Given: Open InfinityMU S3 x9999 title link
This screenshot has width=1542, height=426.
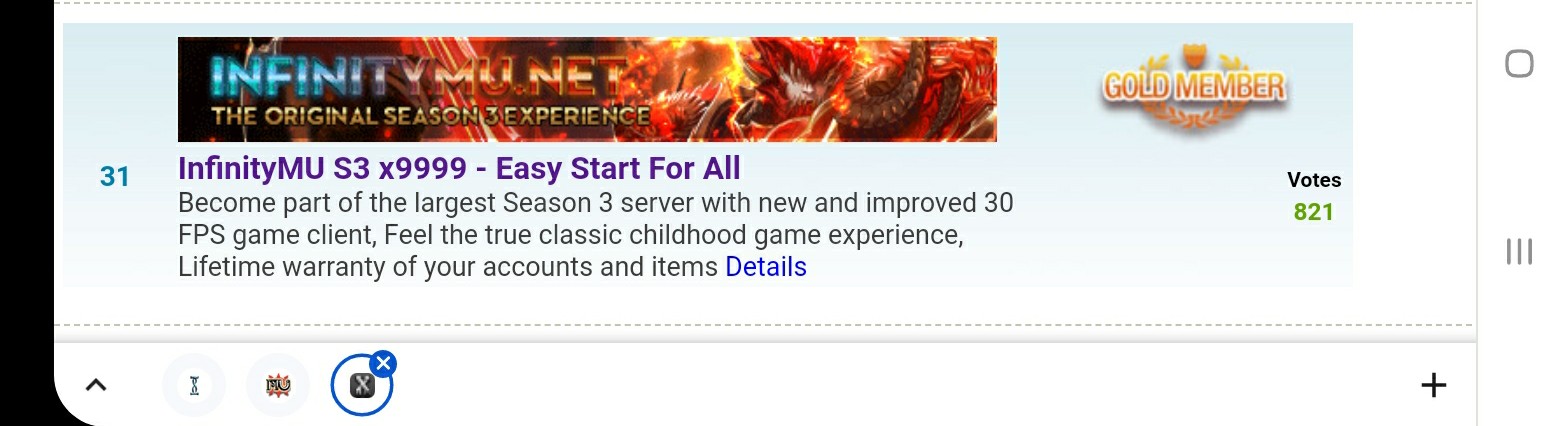Looking at the screenshot, I should click(x=459, y=168).
